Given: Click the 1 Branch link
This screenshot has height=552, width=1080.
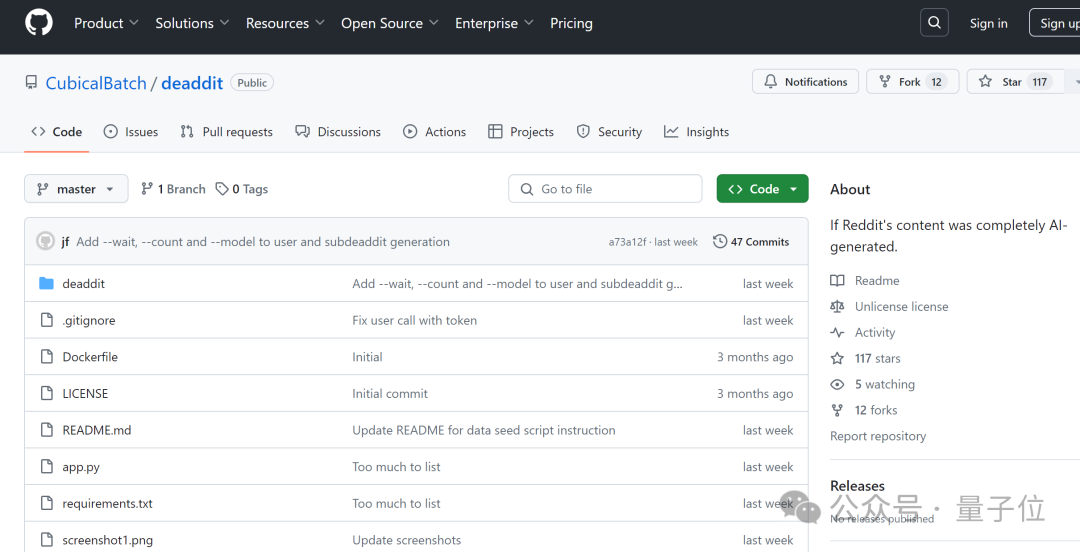Looking at the screenshot, I should (174, 189).
